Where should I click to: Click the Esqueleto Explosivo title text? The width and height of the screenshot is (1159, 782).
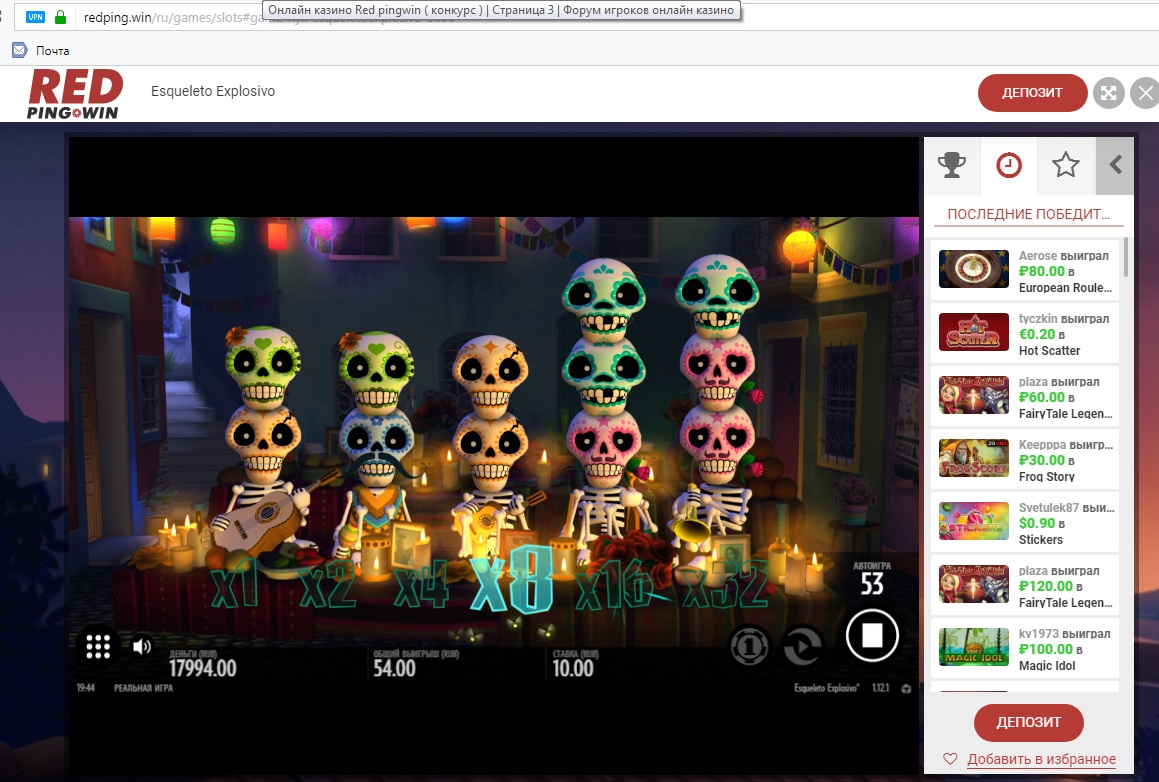[213, 91]
